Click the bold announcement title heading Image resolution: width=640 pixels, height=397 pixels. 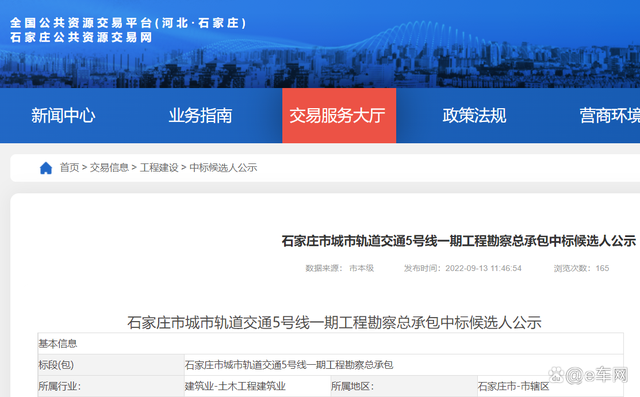(x=458, y=241)
